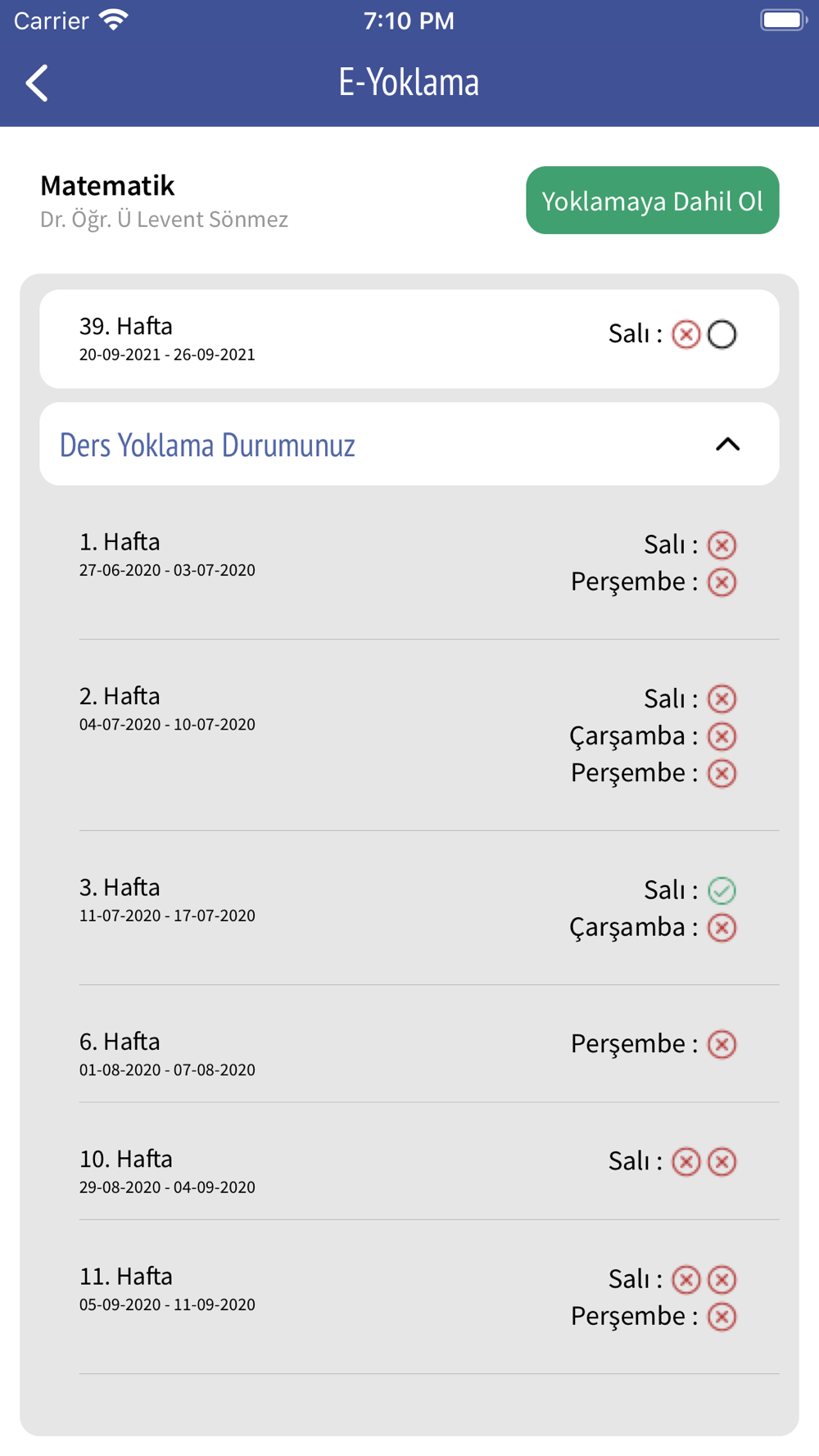Tap red X status beside 39. Hafta Salı

pyautogui.click(x=686, y=334)
